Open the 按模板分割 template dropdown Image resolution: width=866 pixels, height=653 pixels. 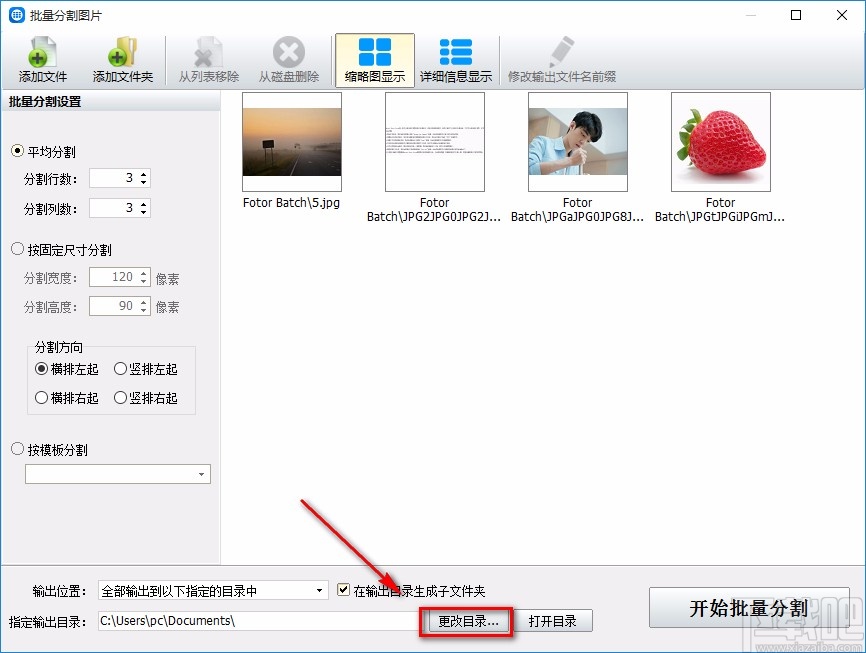pos(202,473)
